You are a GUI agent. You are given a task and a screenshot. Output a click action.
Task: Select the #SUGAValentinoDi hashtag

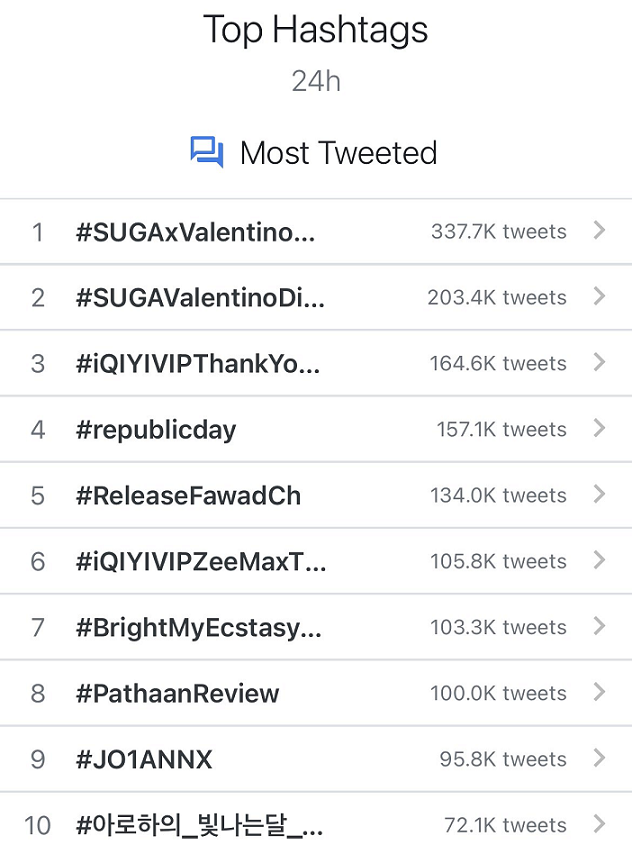coord(200,298)
